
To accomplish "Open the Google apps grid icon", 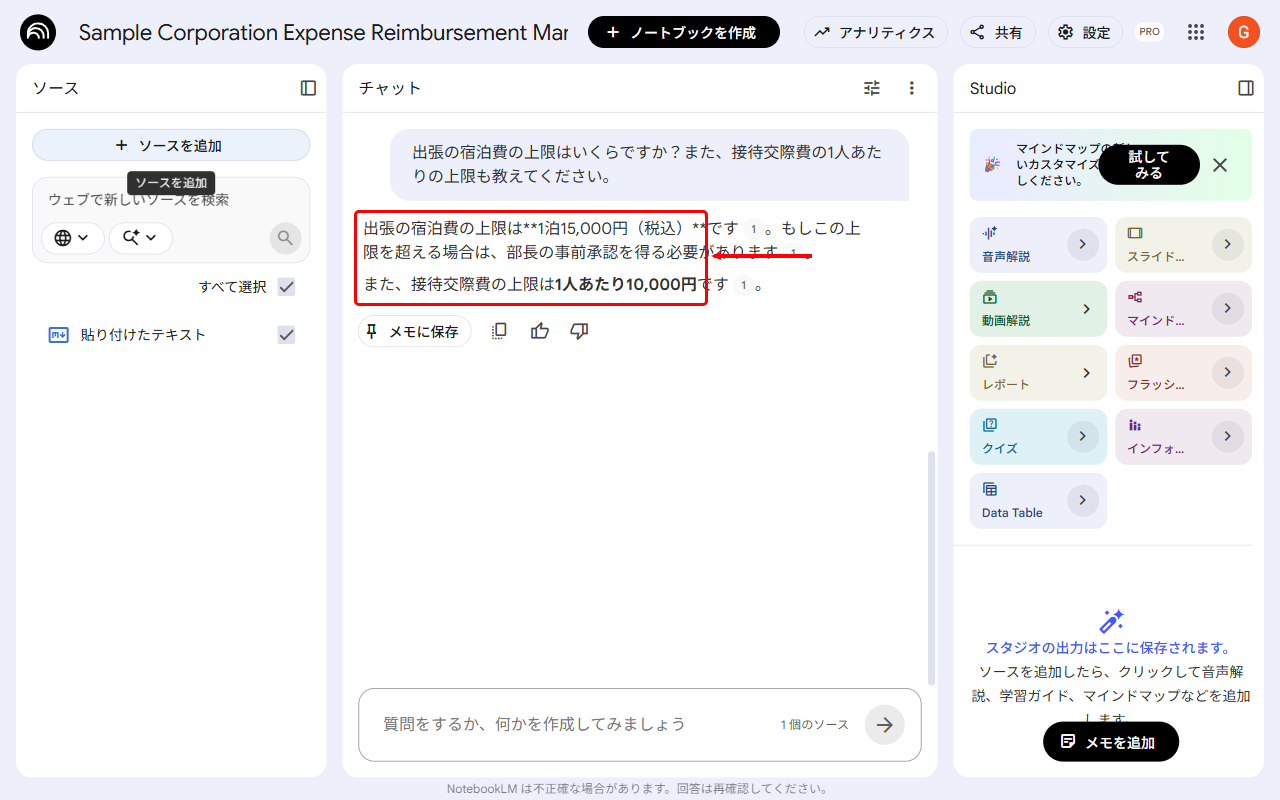I will (x=1196, y=32).
